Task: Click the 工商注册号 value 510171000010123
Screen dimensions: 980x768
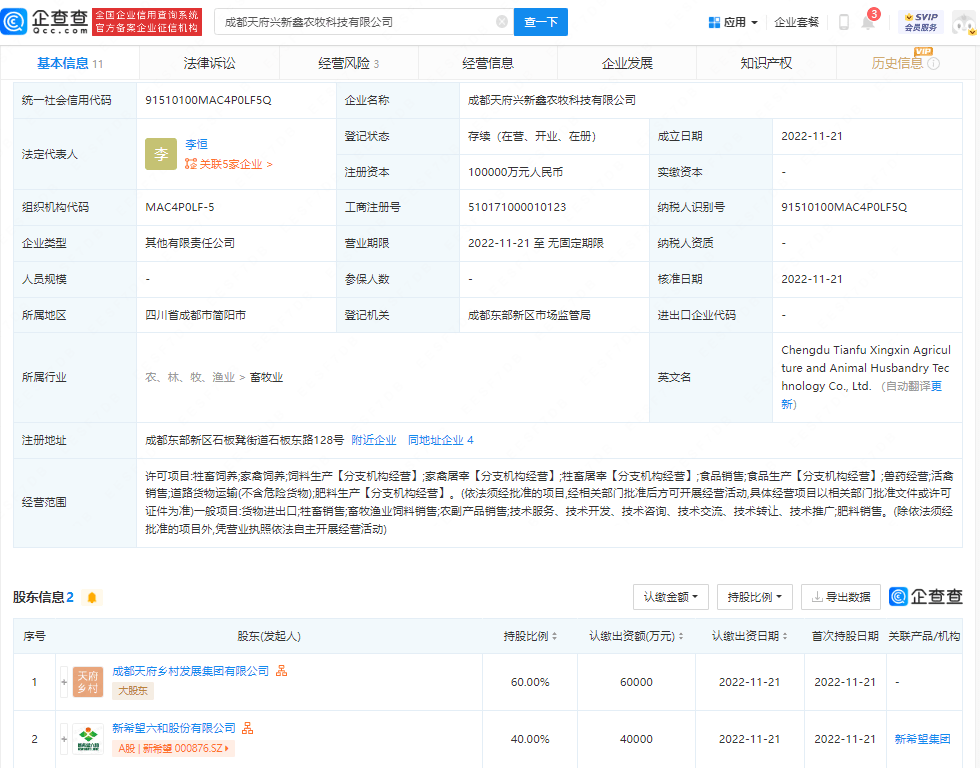Action: [517, 207]
